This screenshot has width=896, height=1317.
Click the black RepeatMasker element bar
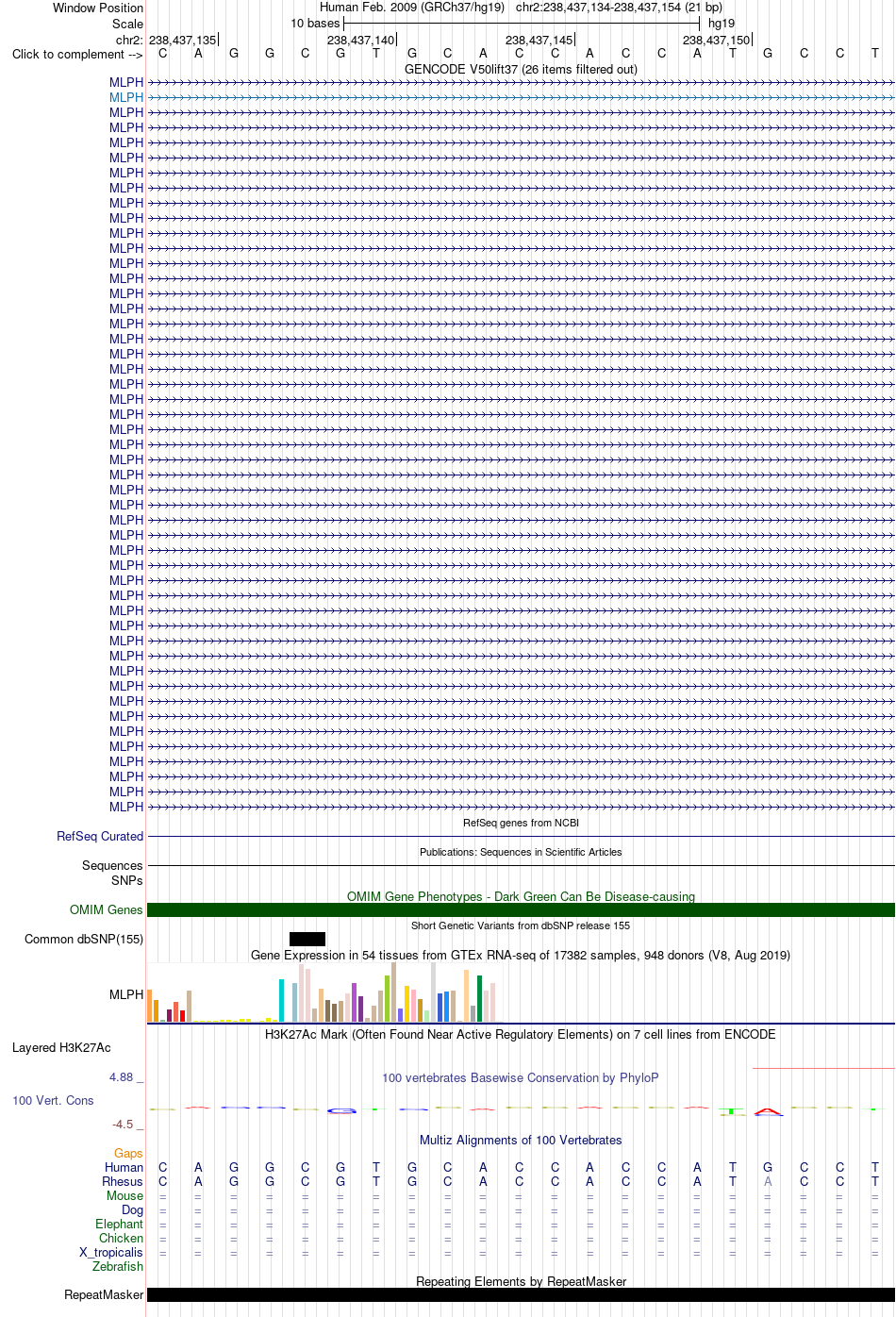tap(521, 1294)
